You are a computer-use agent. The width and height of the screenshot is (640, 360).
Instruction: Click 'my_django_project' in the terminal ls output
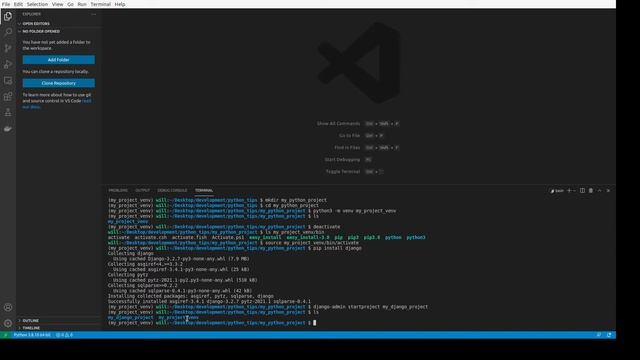coord(131,318)
